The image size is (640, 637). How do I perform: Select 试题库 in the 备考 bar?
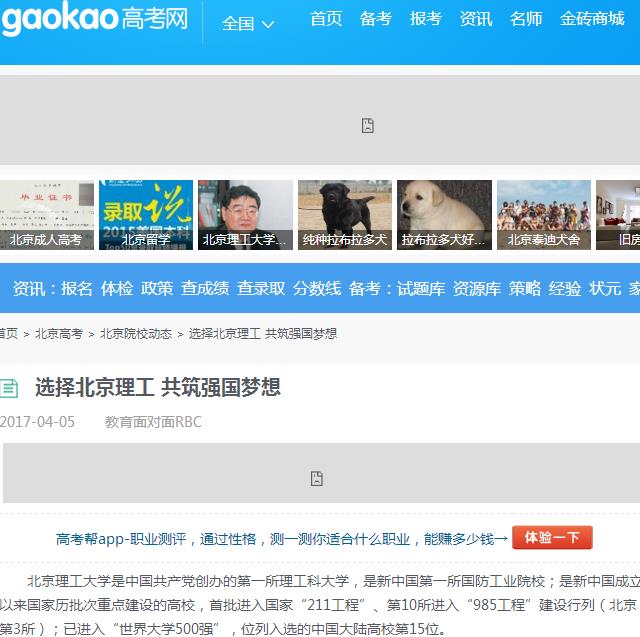421,288
